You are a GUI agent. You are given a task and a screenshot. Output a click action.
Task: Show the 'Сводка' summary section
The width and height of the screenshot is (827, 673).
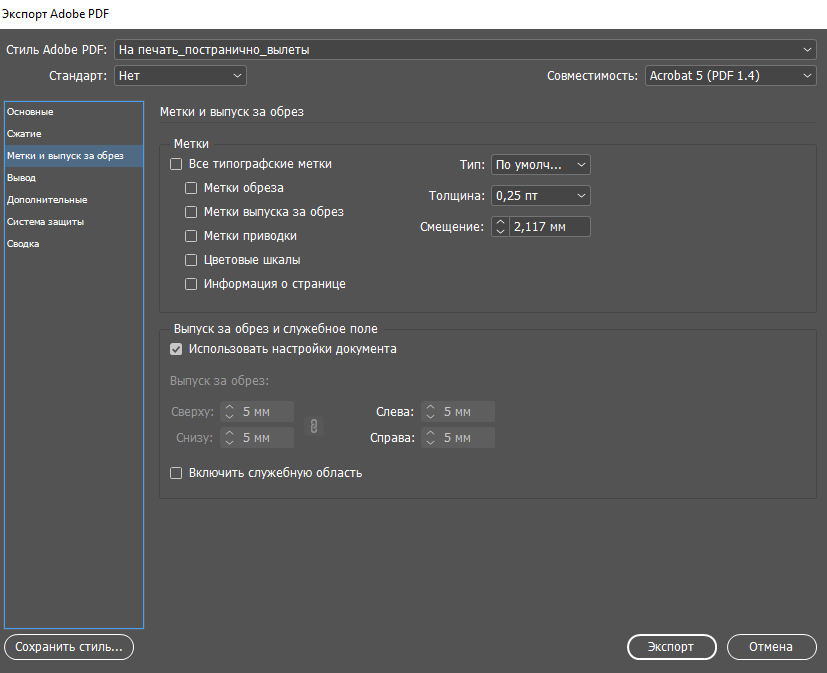pos(74,244)
